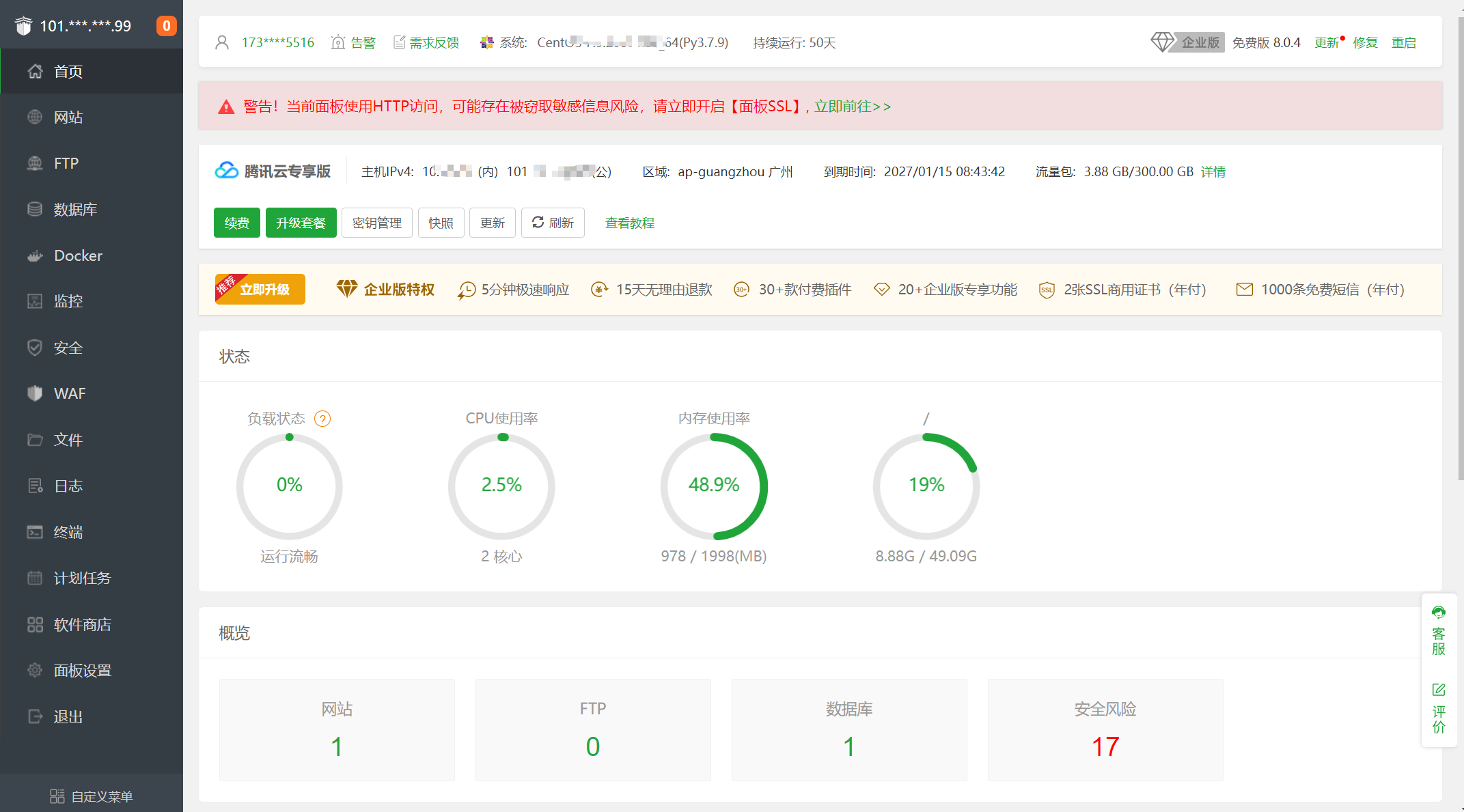Follow the 立即前往>> SSL warning link
Viewport: 1464px width, 812px height.
852,107
